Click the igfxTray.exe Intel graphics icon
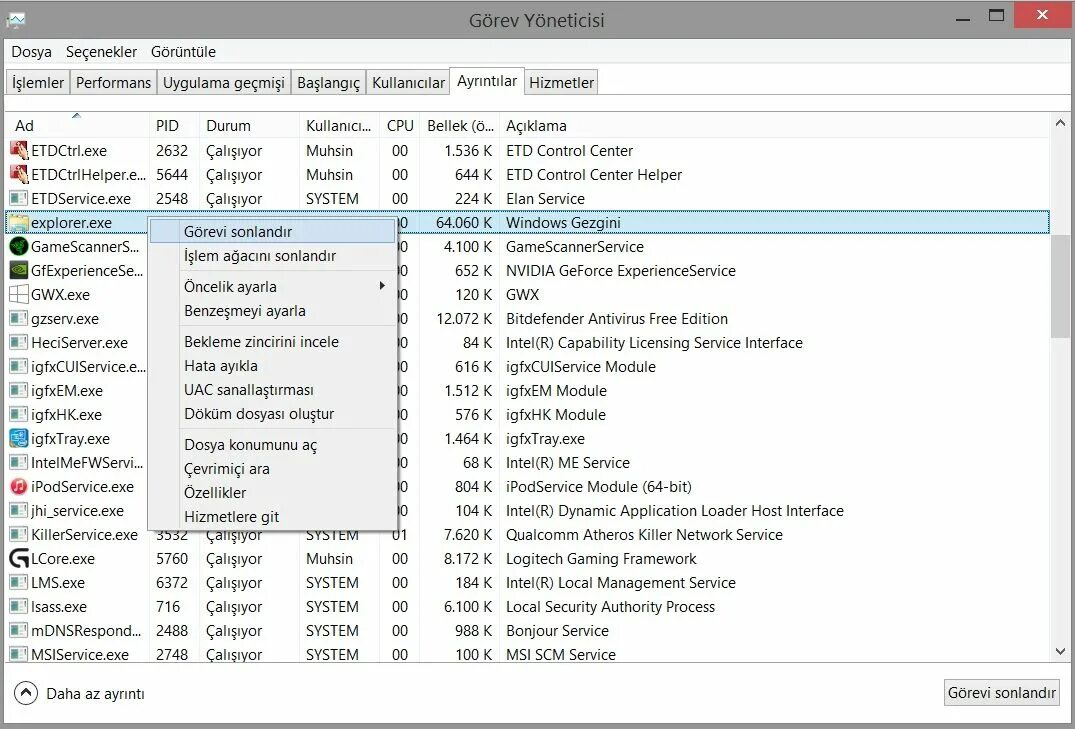The height and width of the screenshot is (729, 1075). pos(19,438)
